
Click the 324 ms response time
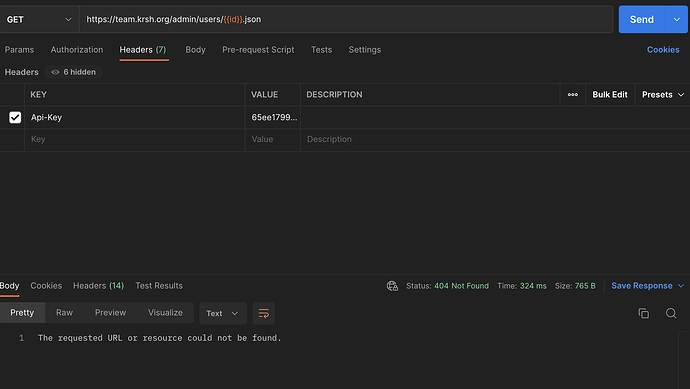[x=533, y=286]
